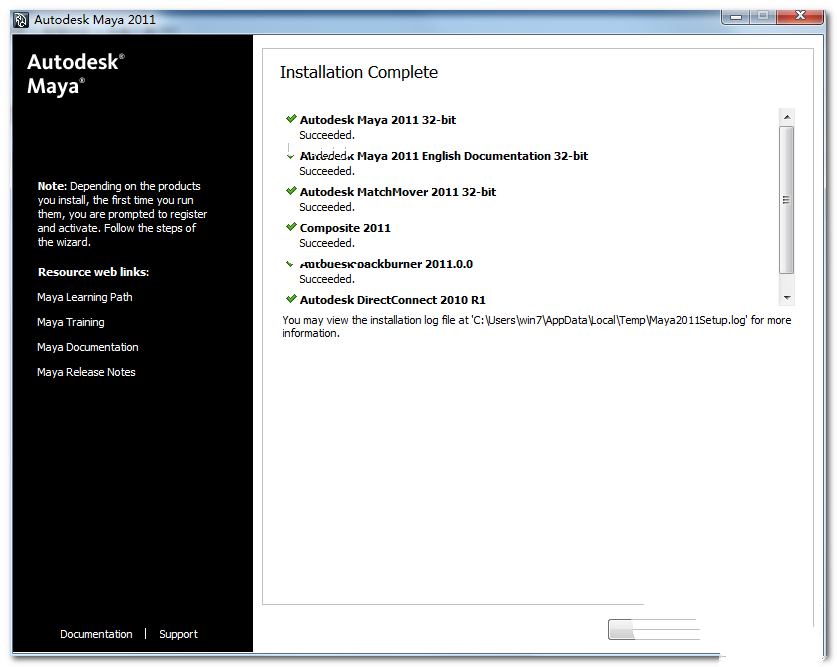This screenshot has width=837, height=667.
Task: Click the checkmark beside Autodesk MatchMover 2011 32-bit
Action: tap(291, 190)
